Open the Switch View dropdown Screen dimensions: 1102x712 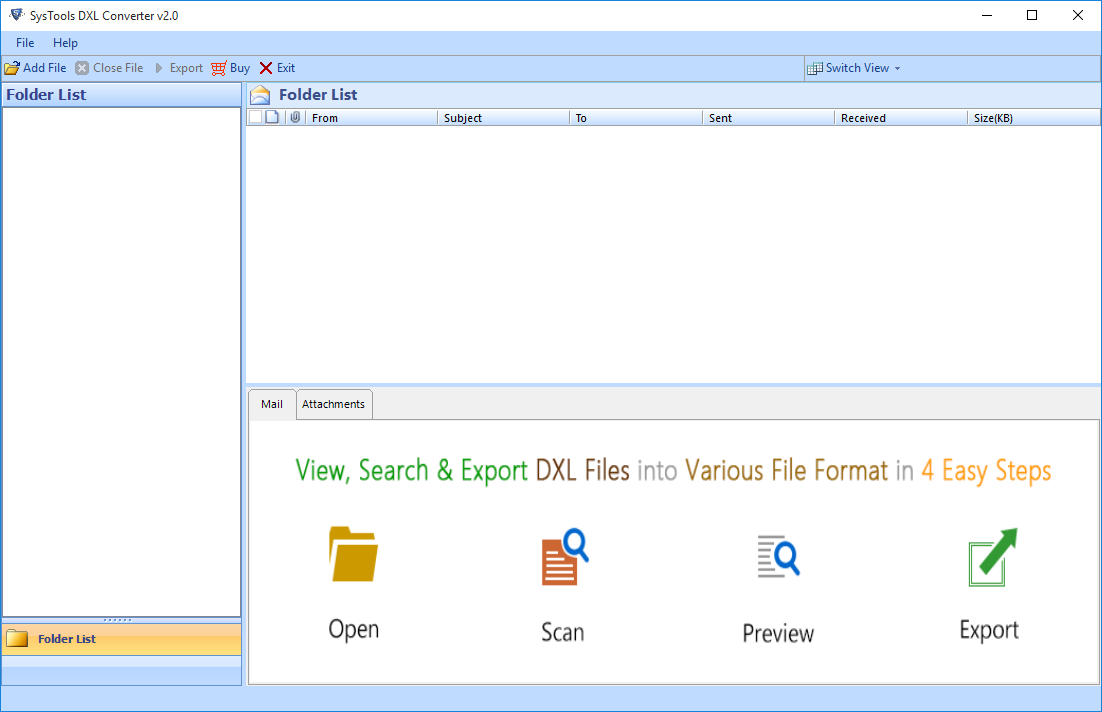click(854, 67)
